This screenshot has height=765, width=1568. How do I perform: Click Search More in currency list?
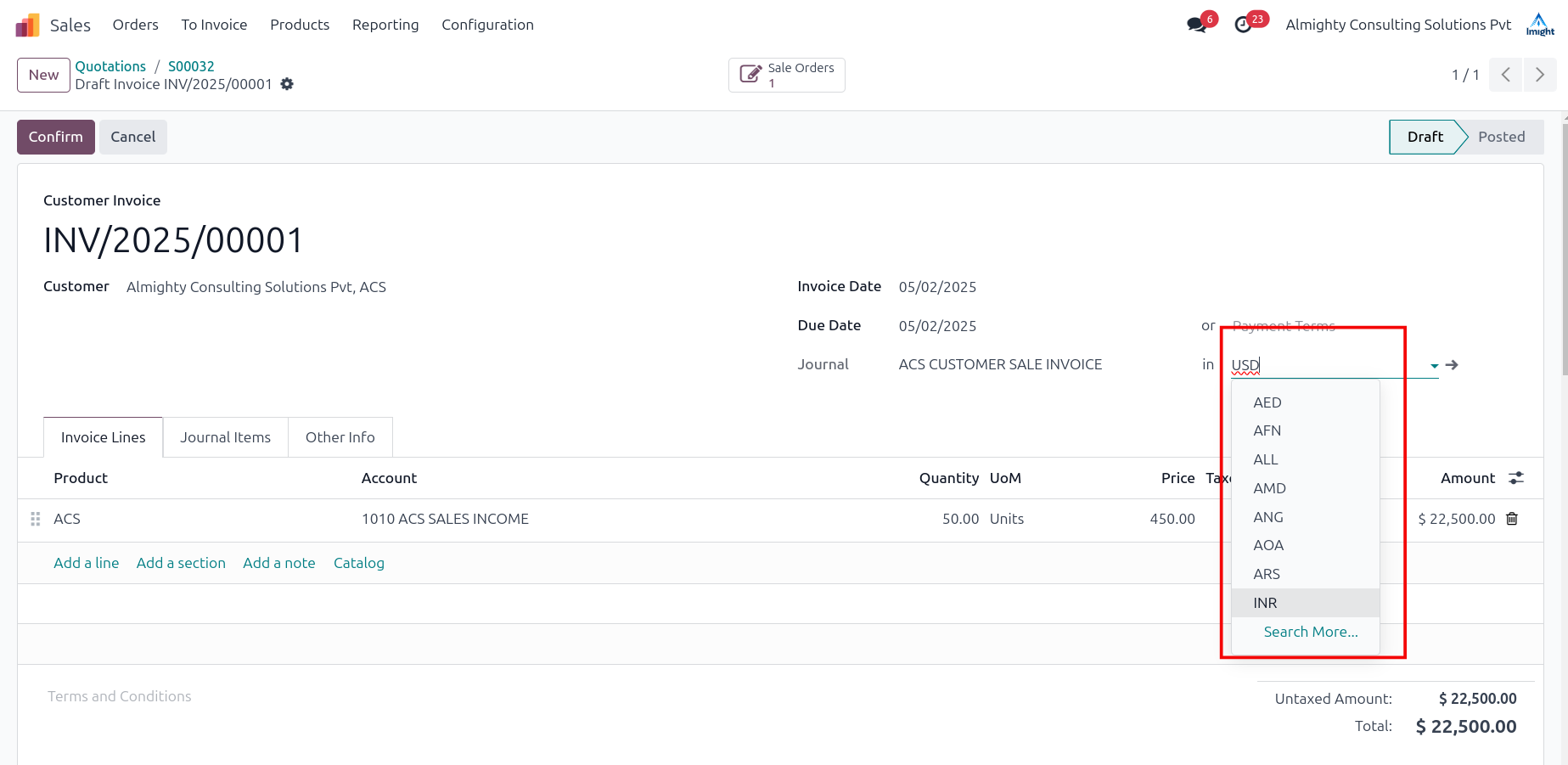(x=1310, y=632)
